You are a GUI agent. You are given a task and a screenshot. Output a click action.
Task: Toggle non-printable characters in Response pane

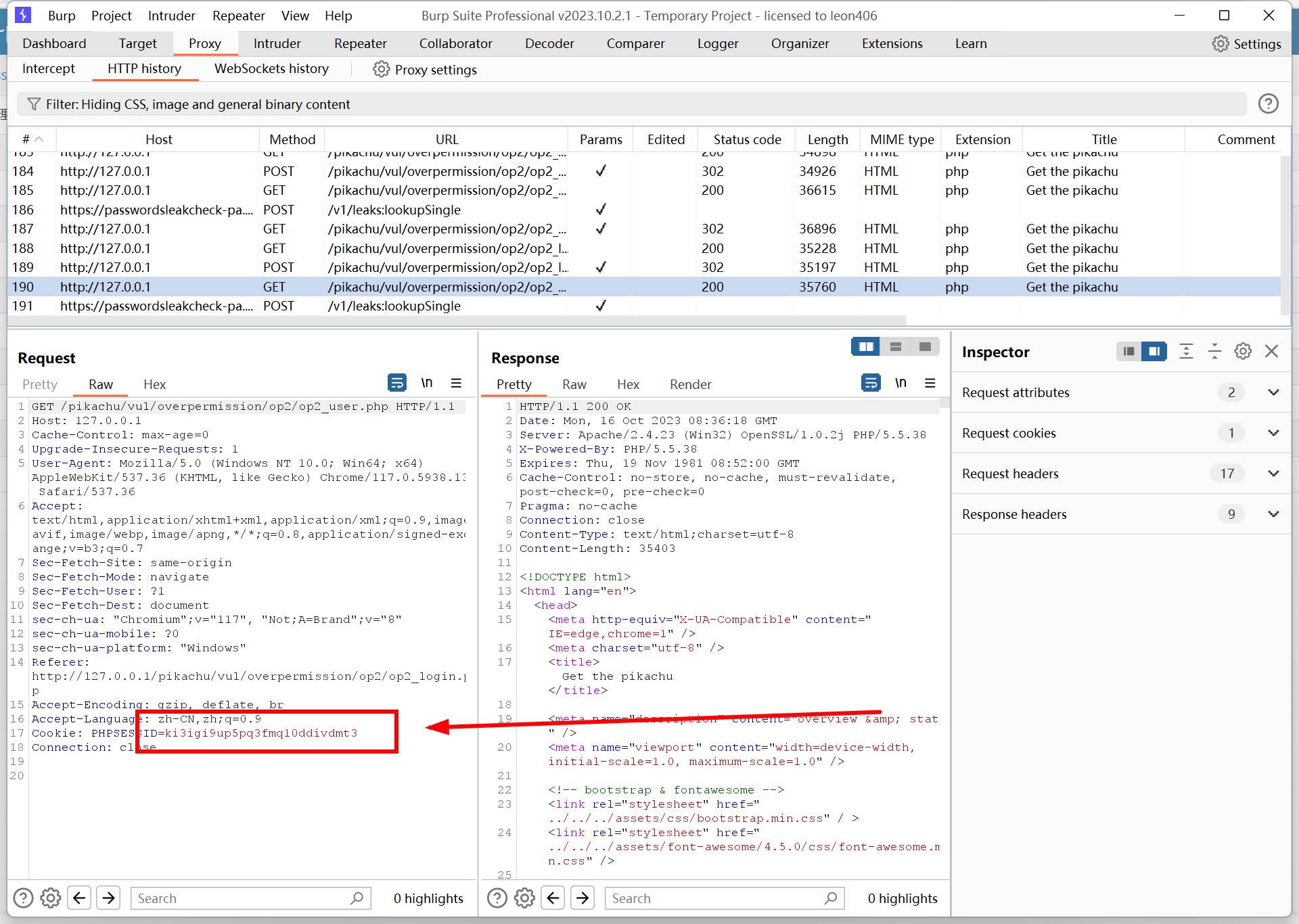901,383
